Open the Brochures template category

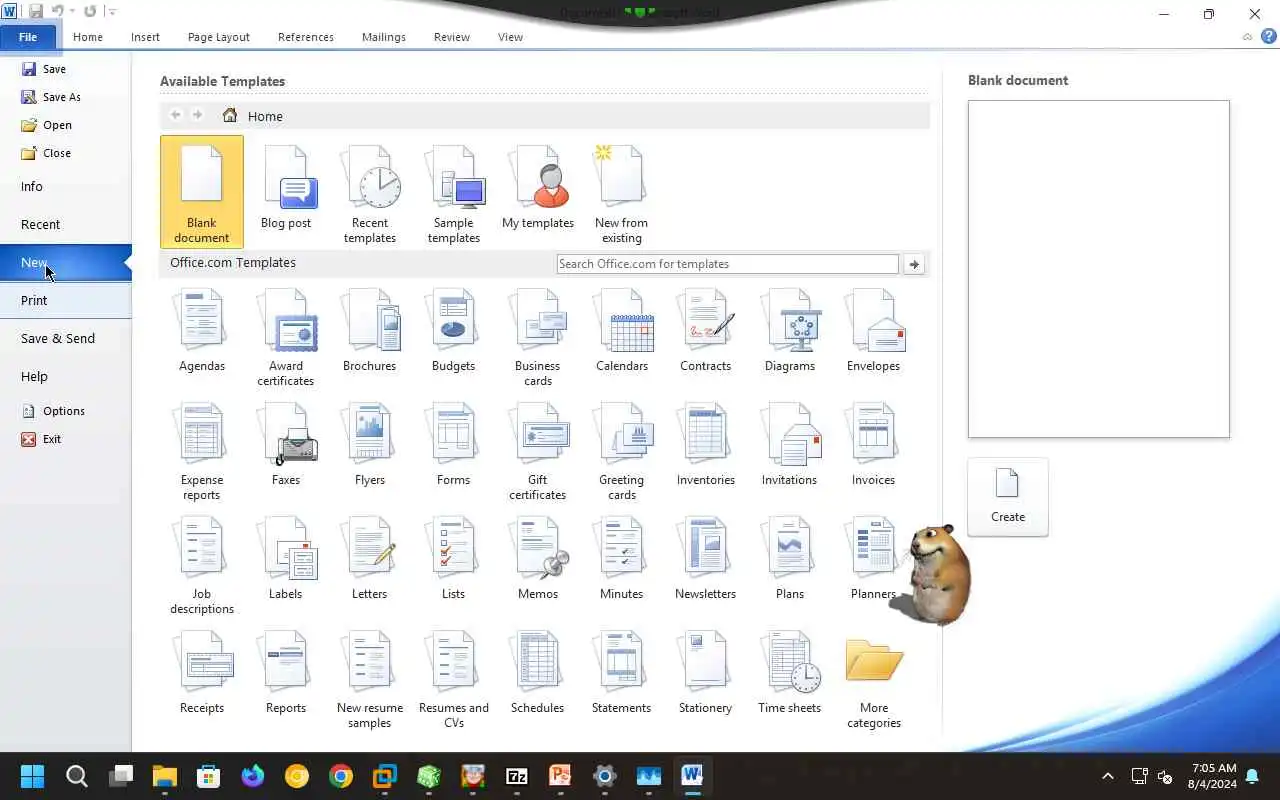tap(370, 331)
